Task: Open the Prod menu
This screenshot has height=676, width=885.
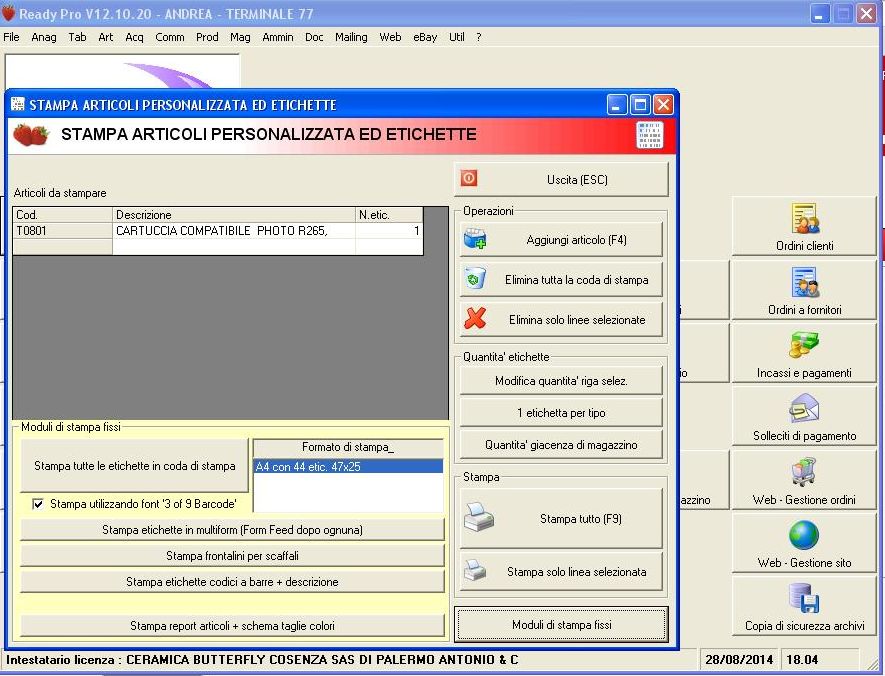Action: pos(207,37)
